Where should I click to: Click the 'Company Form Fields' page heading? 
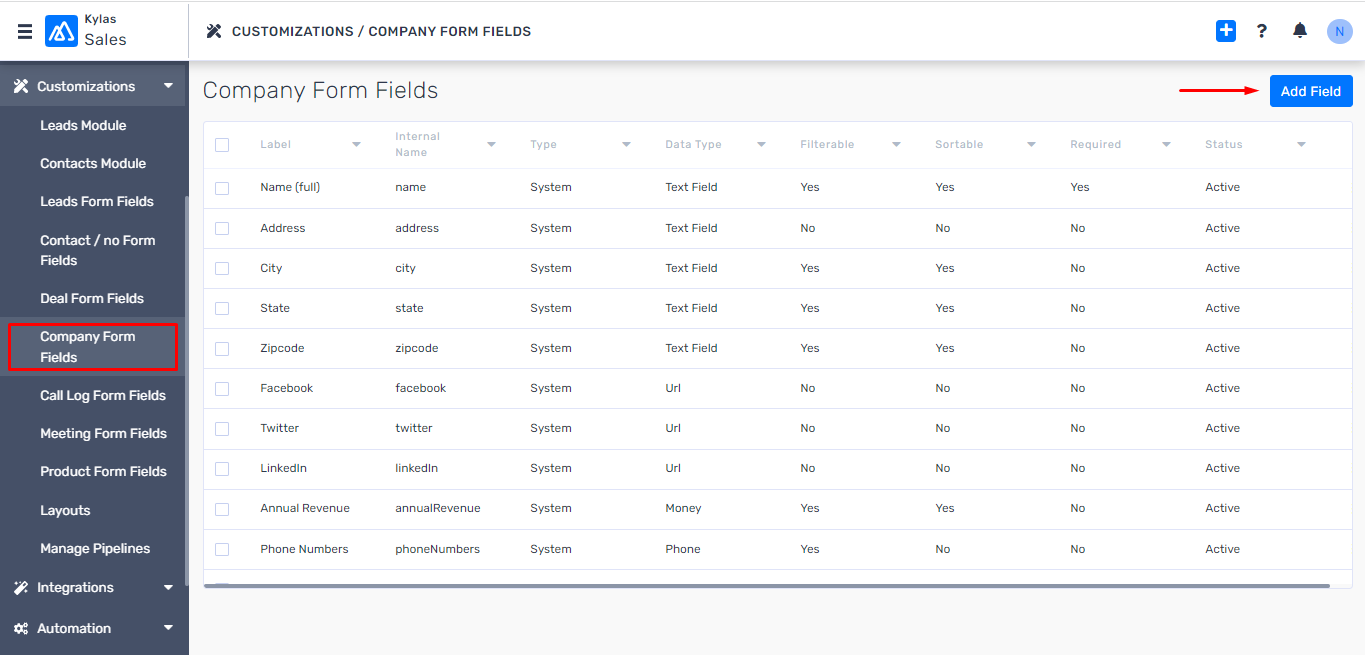click(x=321, y=90)
